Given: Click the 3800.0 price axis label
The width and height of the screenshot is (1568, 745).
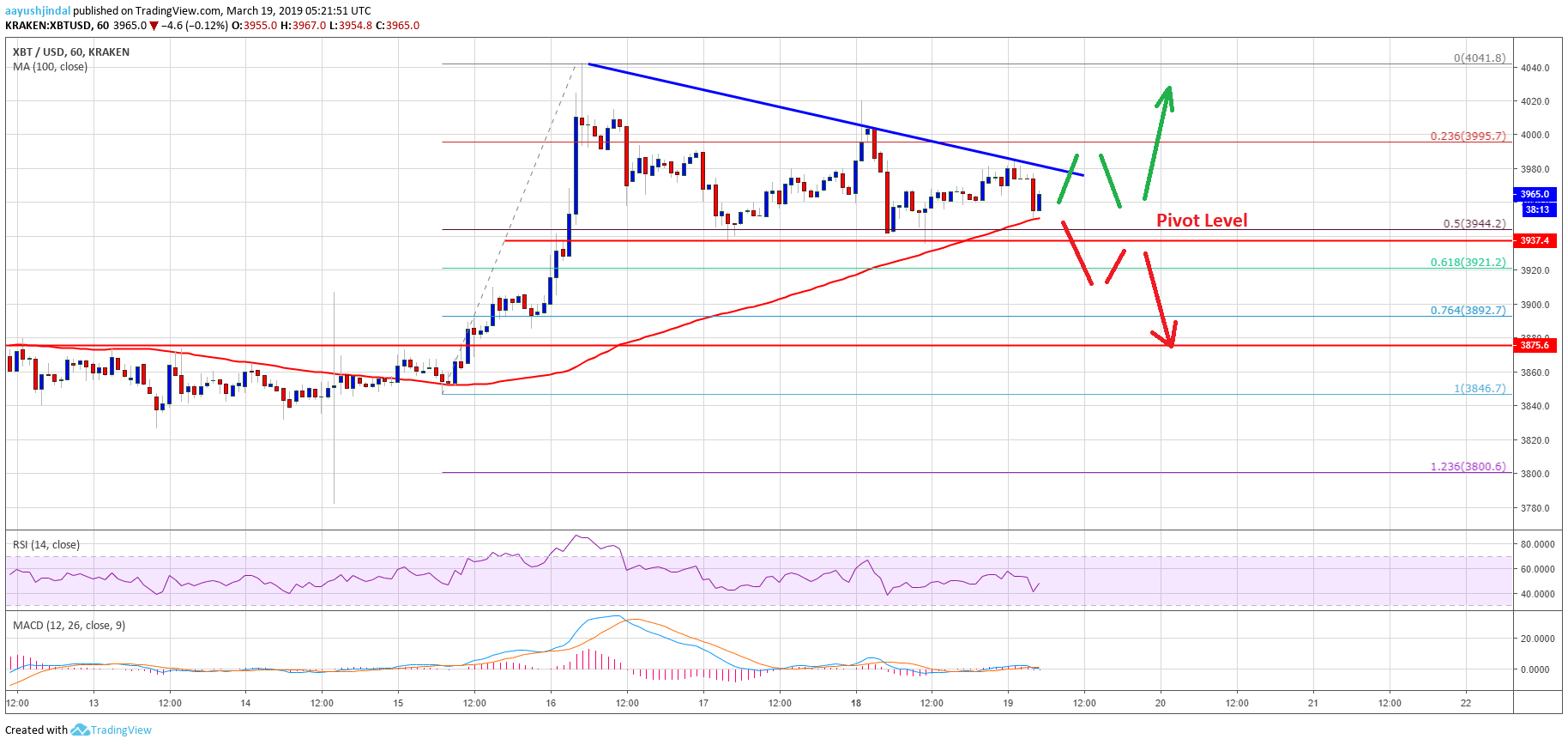Looking at the screenshot, I should pos(1535,475).
